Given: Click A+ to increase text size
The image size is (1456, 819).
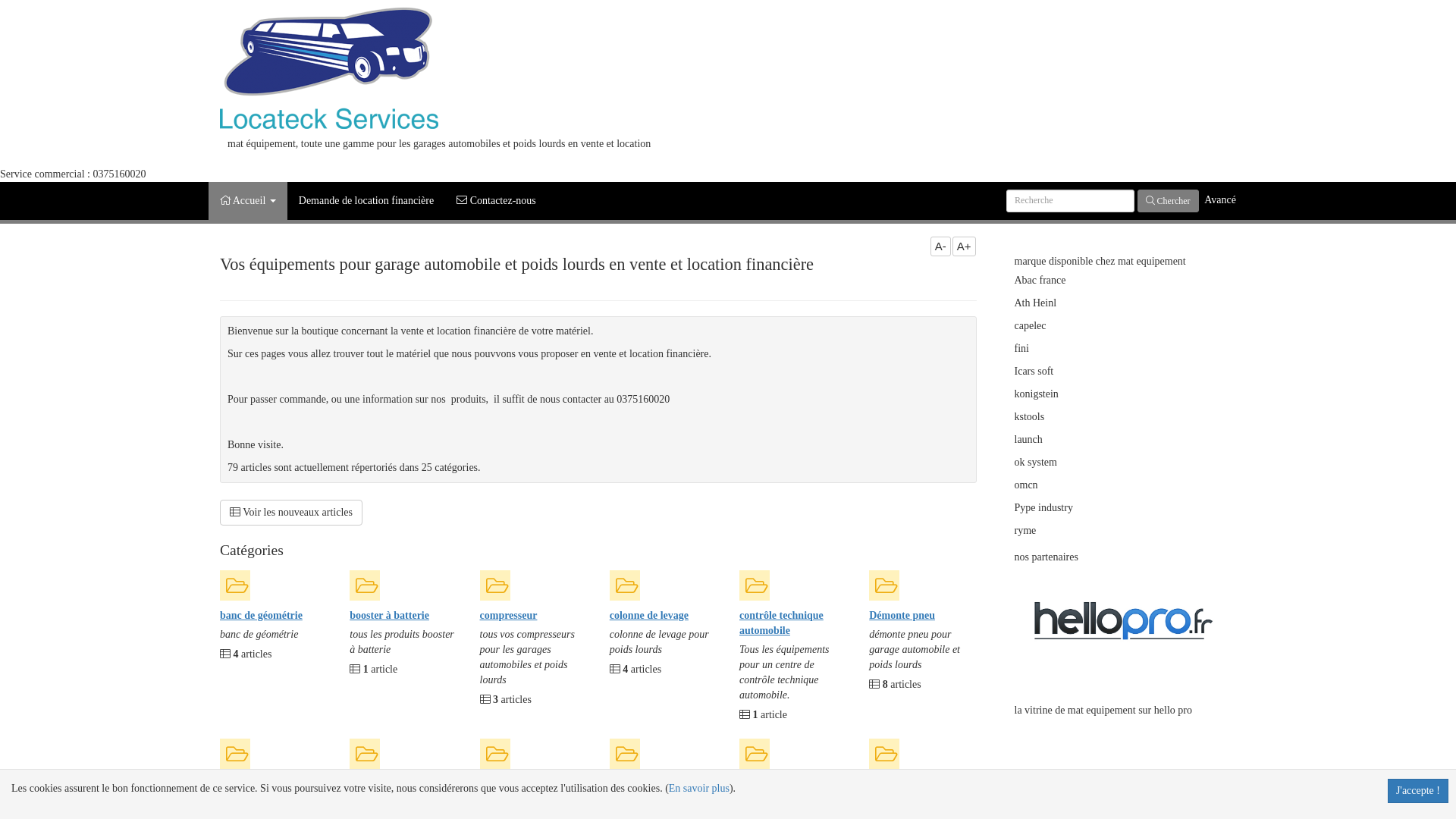Looking at the screenshot, I should pos(963,246).
